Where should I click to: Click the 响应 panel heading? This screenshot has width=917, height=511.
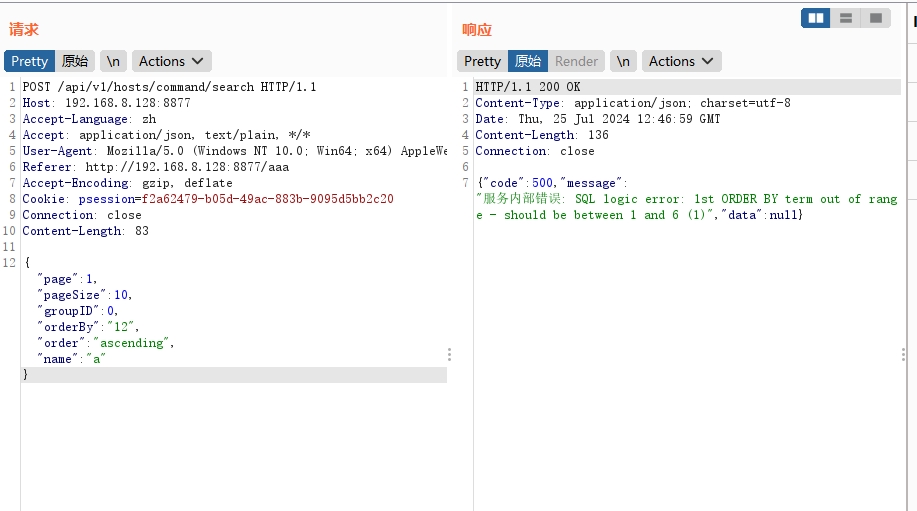pos(477,30)
